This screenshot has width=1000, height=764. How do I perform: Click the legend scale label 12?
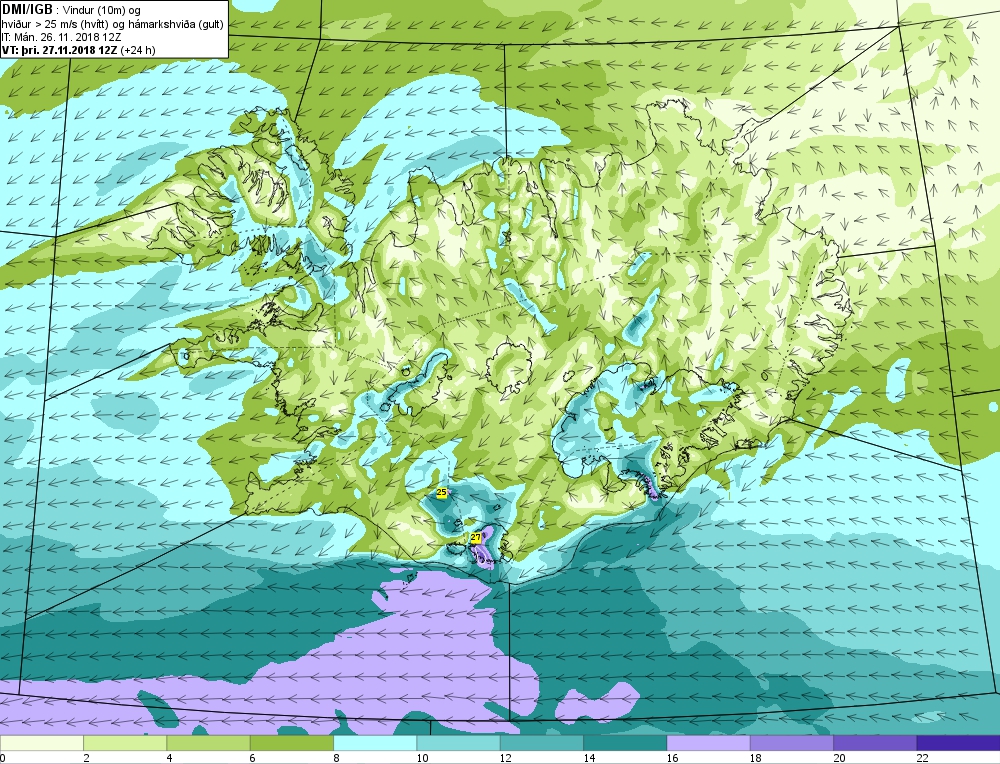pos(506,758)
